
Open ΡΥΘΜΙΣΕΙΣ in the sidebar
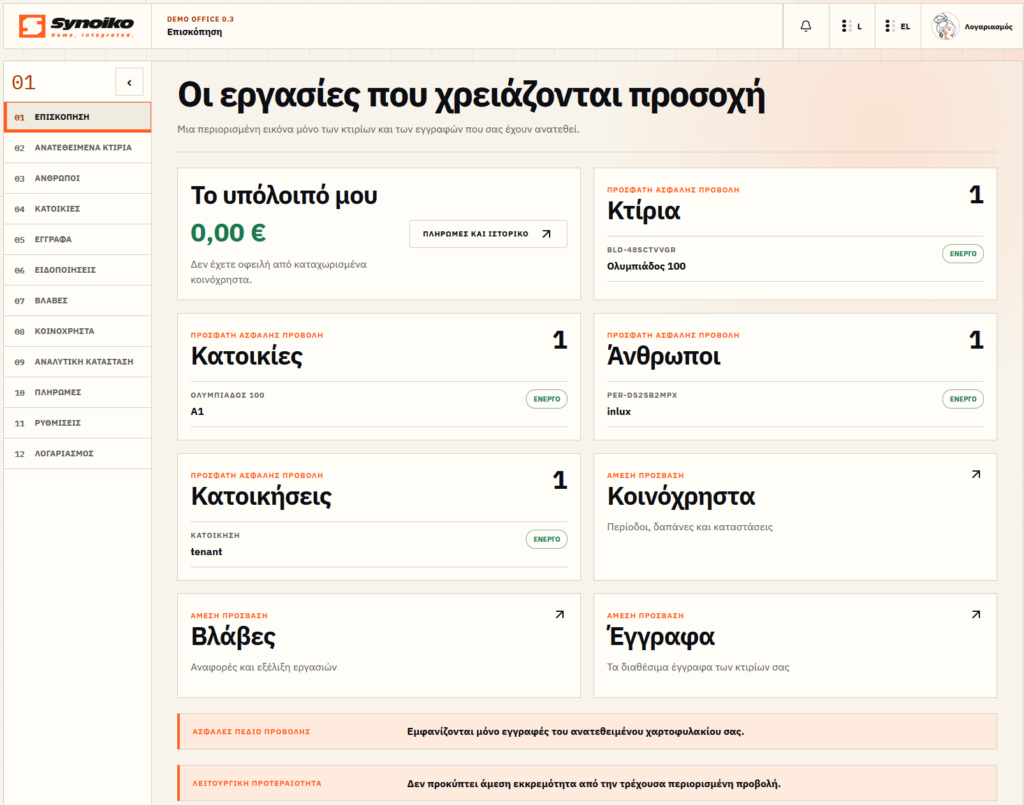(78, 423)
